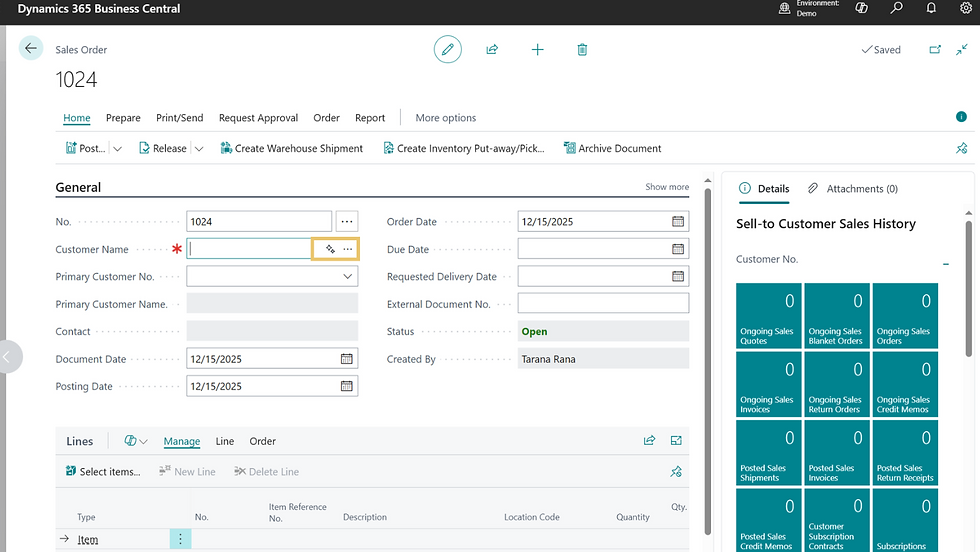980x552 pixels.
Task: Click Archive Document
Action: 612,148
